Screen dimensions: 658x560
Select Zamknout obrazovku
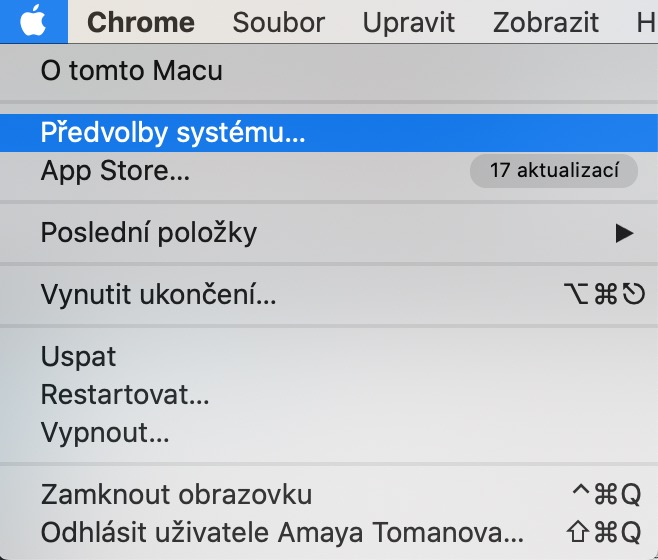tap(176, 494)
